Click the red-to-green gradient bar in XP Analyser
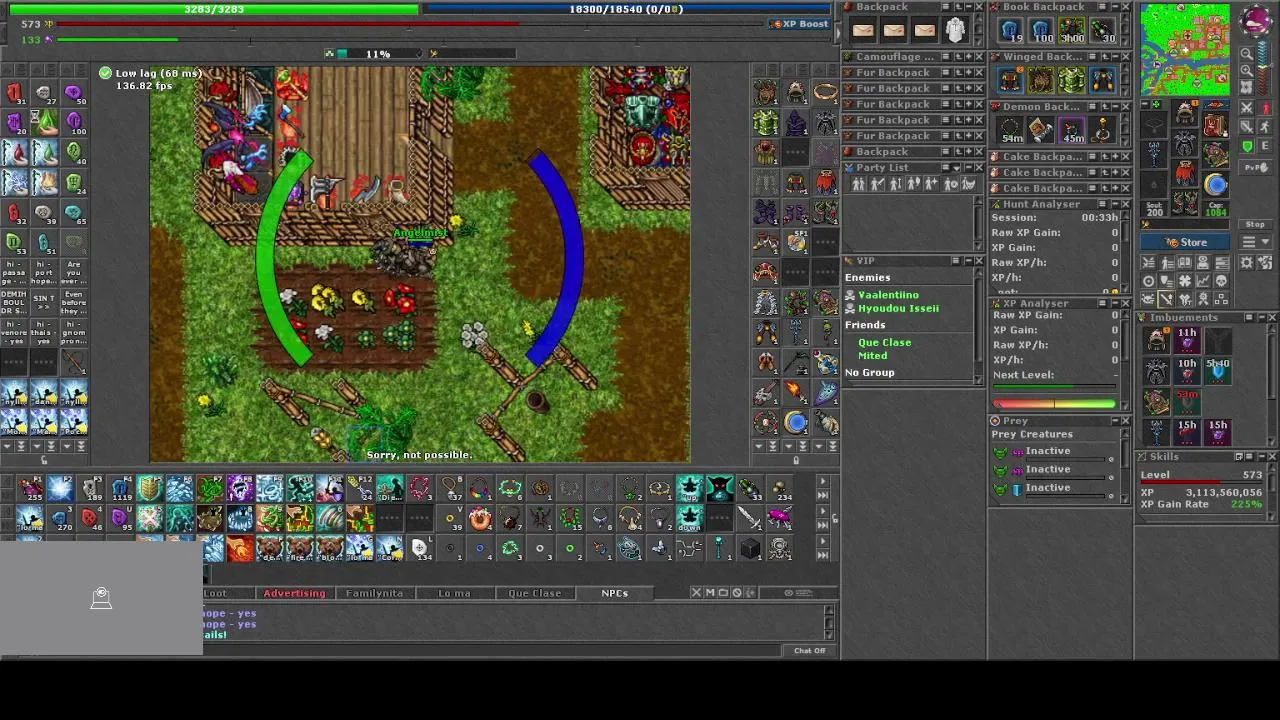This screenshot has width=1280, height=720. coord(1055,404)
